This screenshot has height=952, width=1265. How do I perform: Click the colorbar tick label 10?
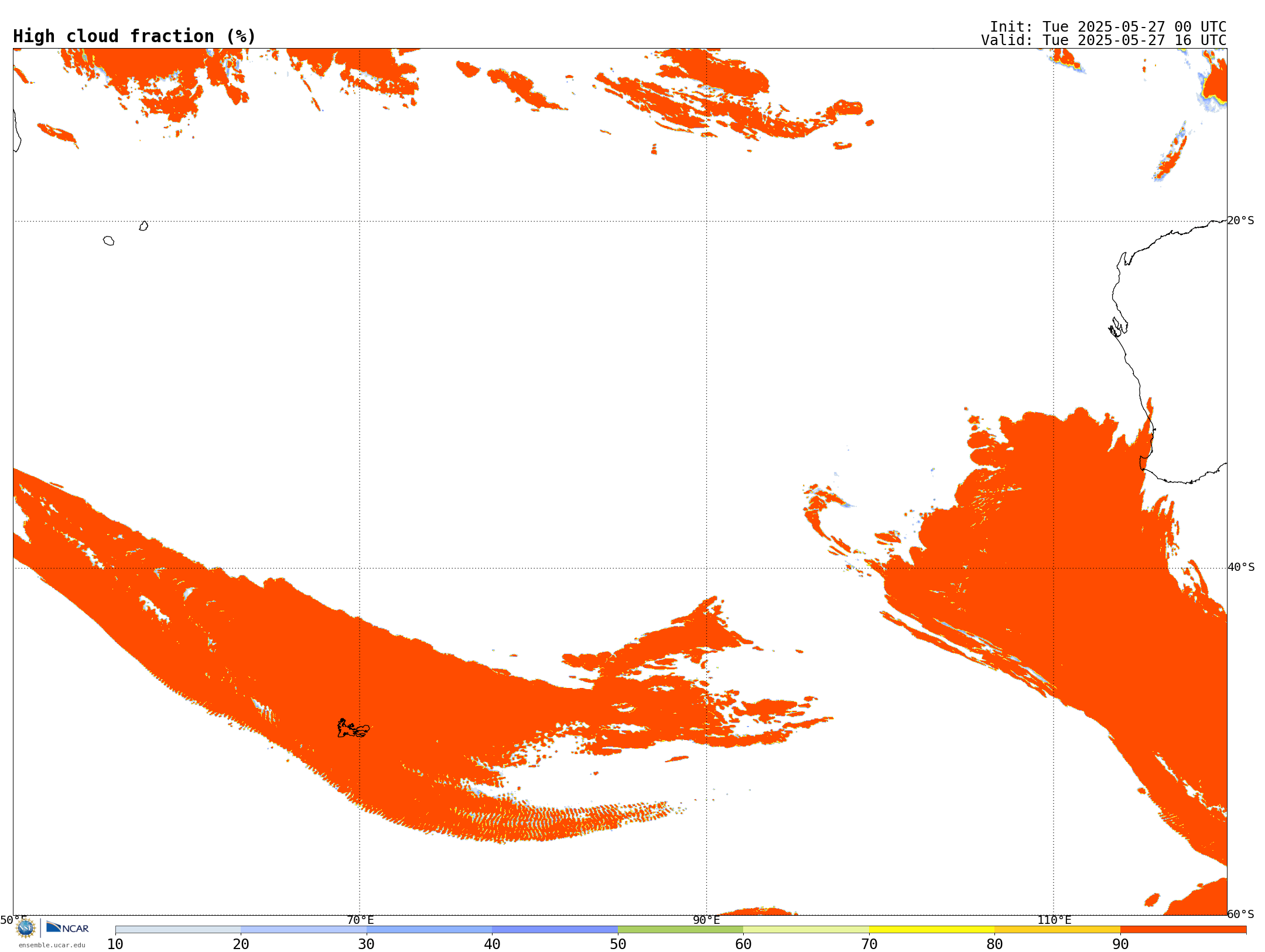click(x=115, y=944)
